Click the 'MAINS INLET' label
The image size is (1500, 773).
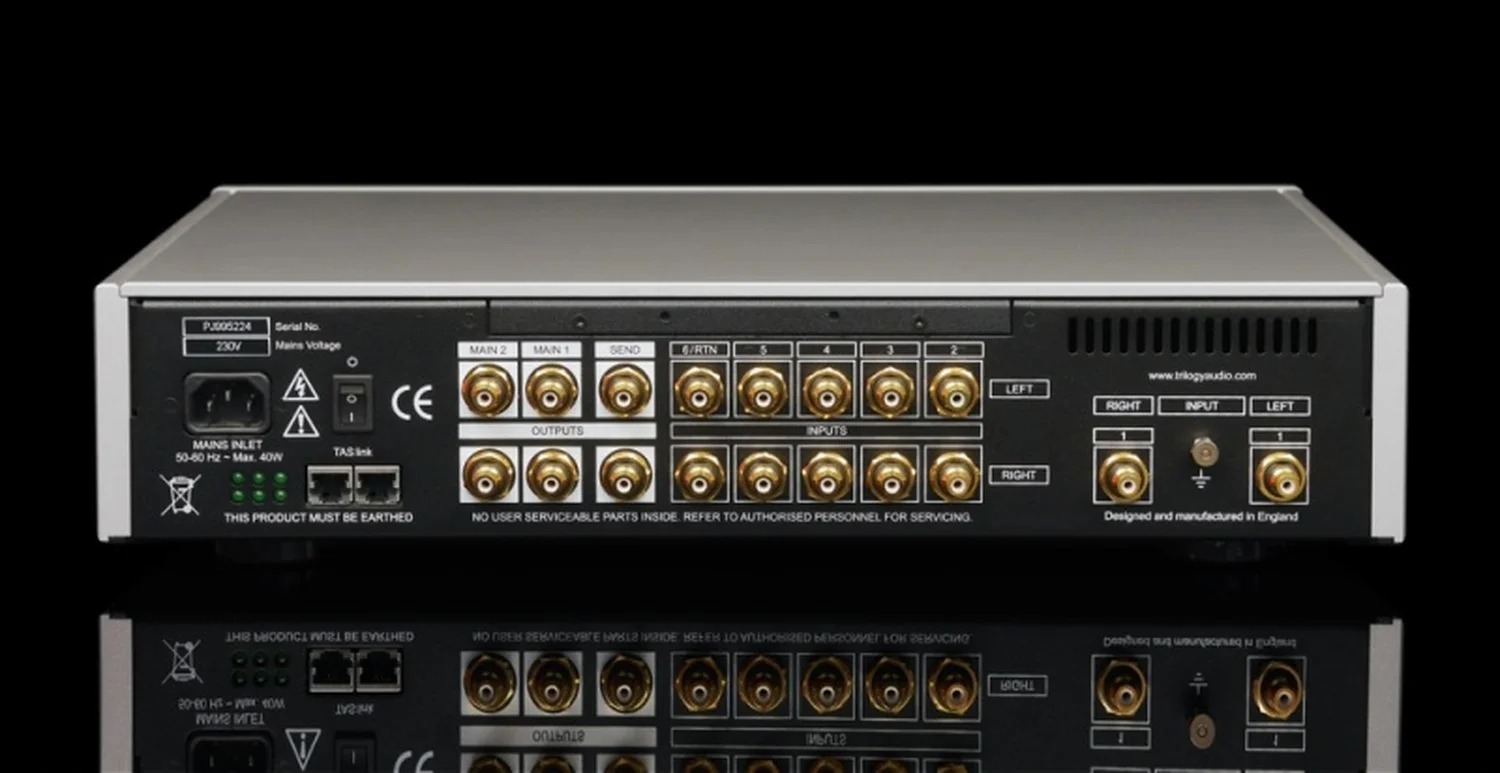(228, 443)
